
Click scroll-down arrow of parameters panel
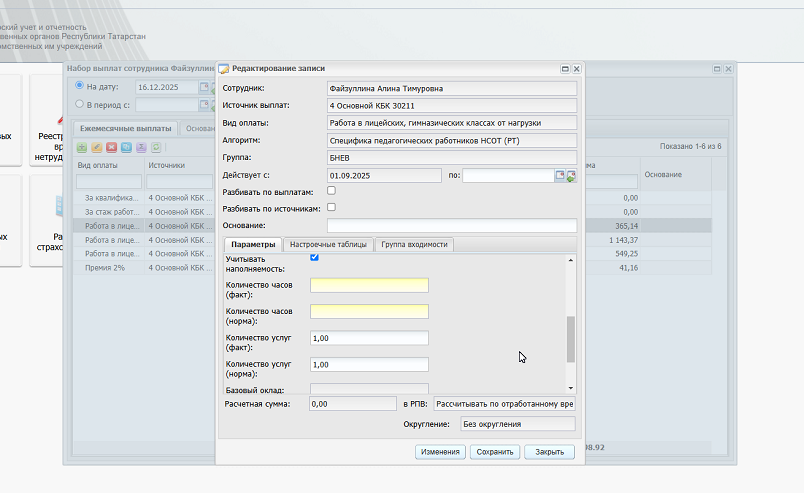pos(571,388)
